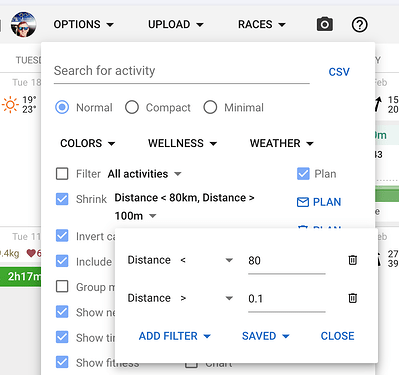Export activities with the CSV button

pyautogui.click(x=339, y=72)
